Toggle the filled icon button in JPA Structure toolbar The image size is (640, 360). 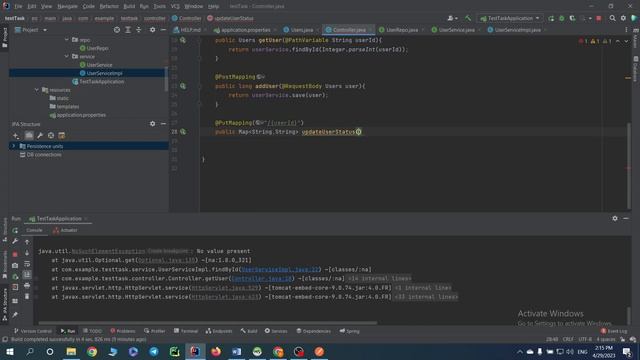pos(29,136)
